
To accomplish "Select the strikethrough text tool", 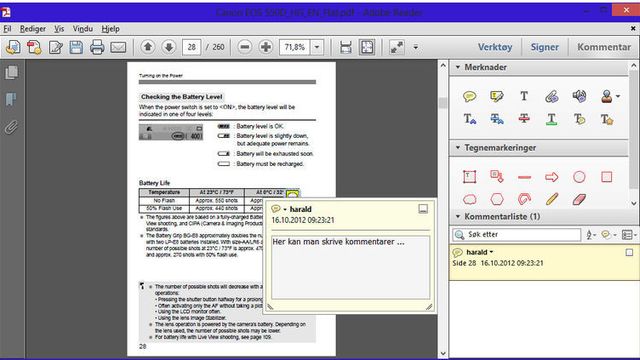I will (524, 119).
